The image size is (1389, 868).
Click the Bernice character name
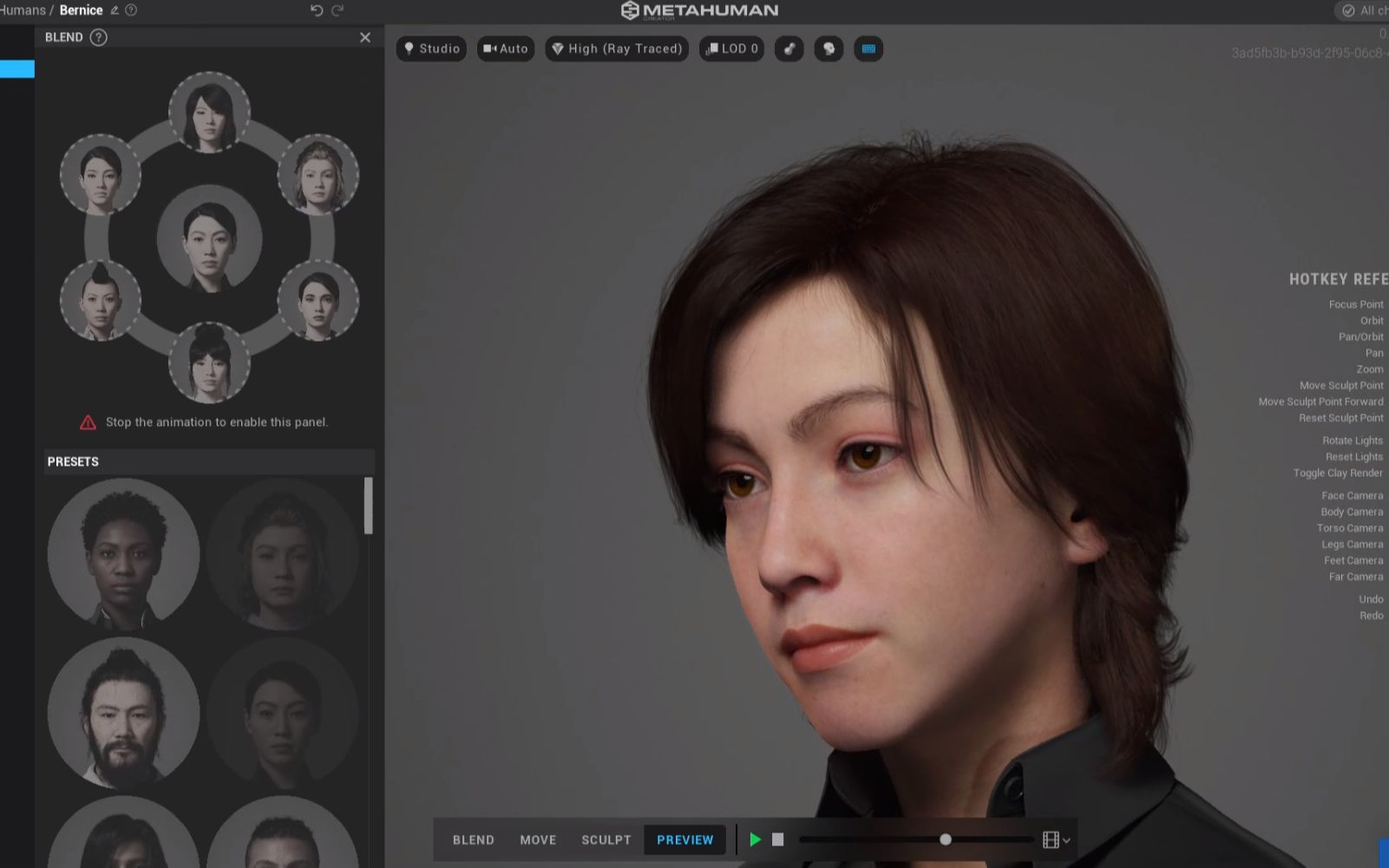pyautogui.click(x=81, y=10)
